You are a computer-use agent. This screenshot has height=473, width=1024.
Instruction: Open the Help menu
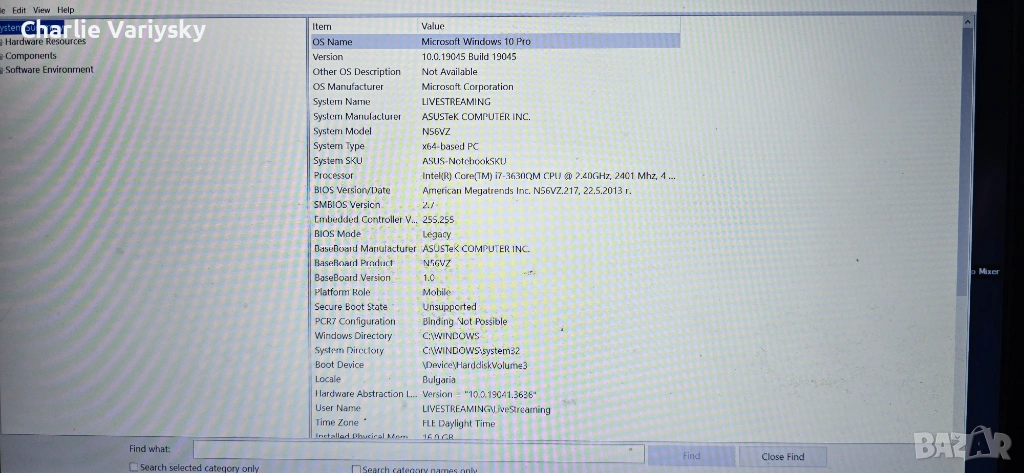click(65, 10)
